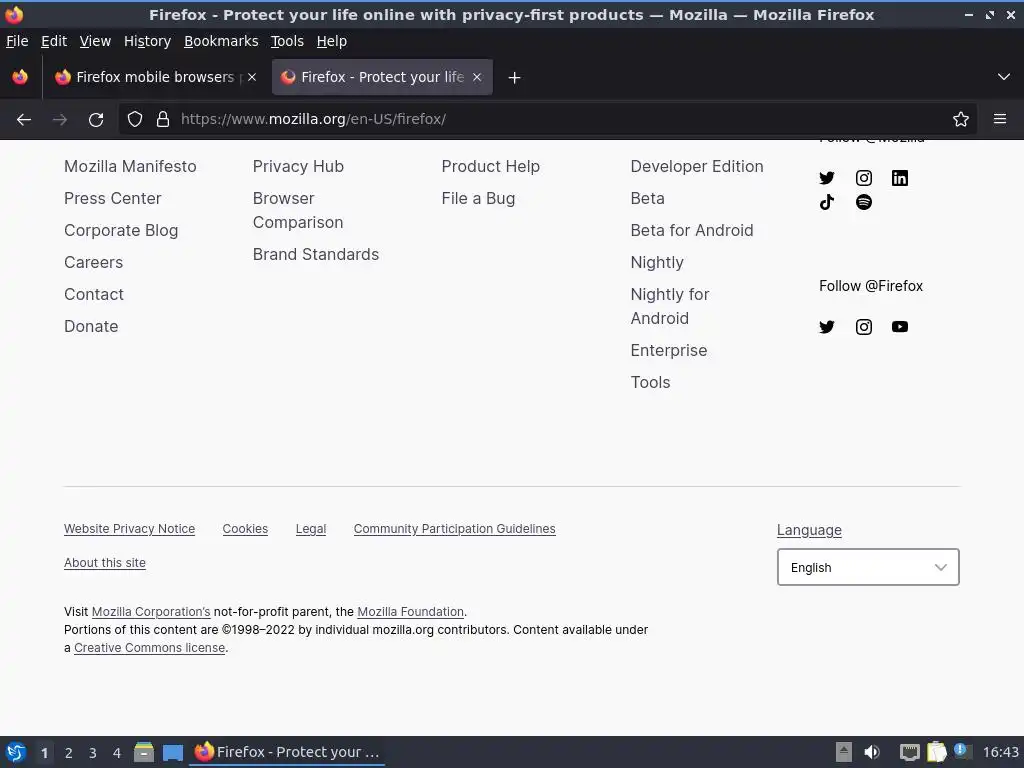This screenshot has height=768, width=1024.
Task: Open Beta for Android link
Action: 692,231
